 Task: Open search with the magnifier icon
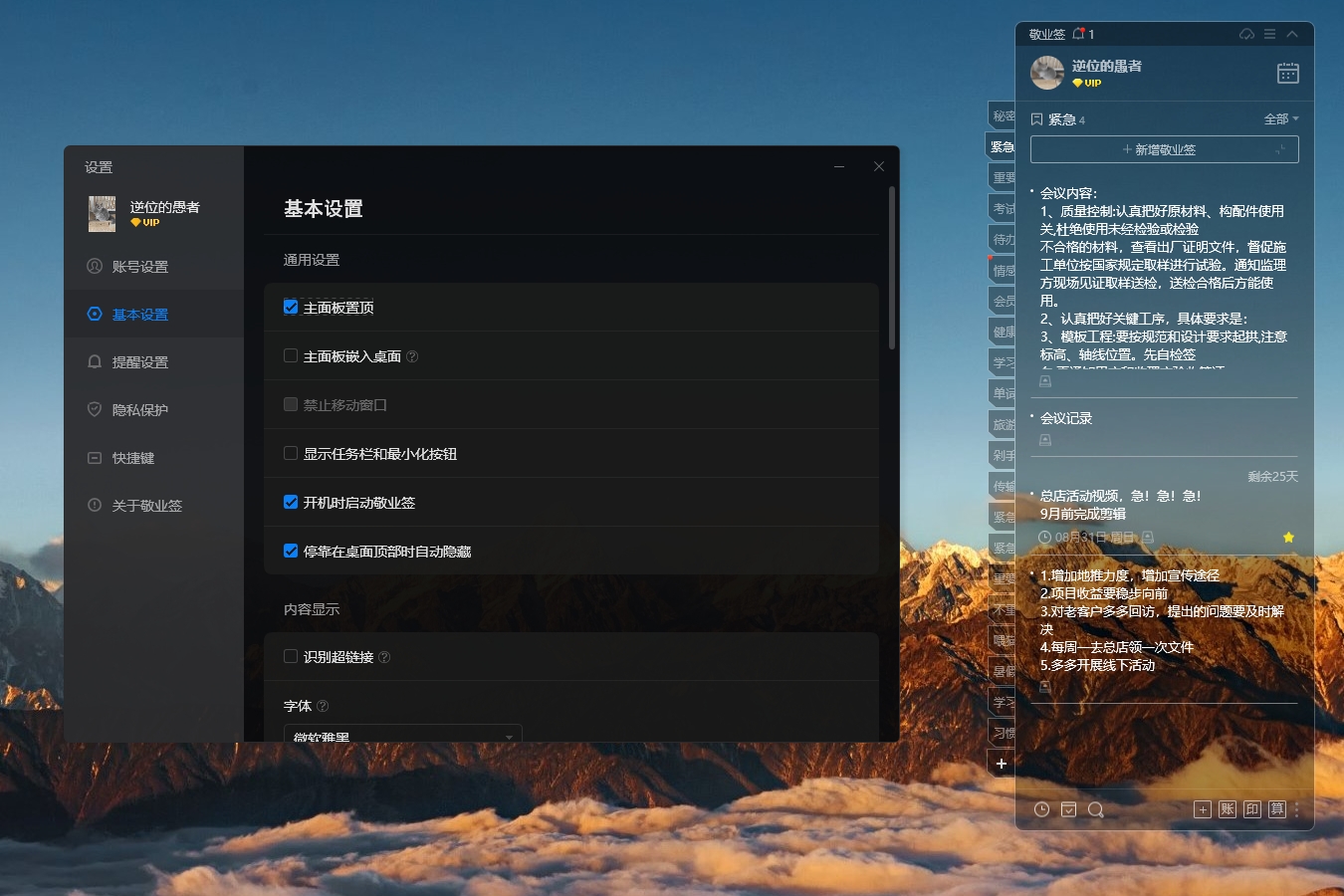tap(1095, 809)
